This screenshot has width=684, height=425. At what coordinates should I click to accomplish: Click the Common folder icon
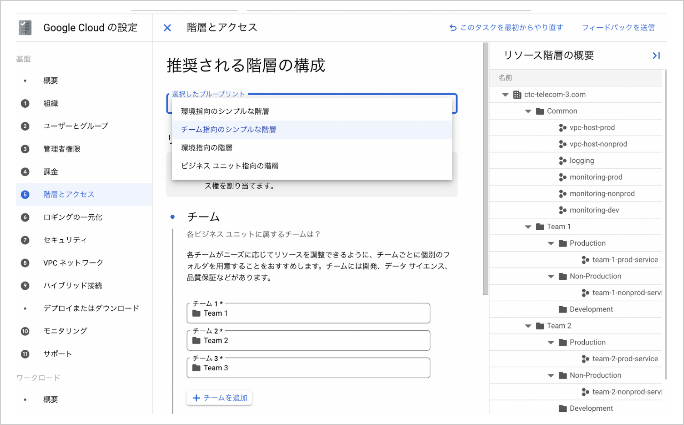point(540,111)
